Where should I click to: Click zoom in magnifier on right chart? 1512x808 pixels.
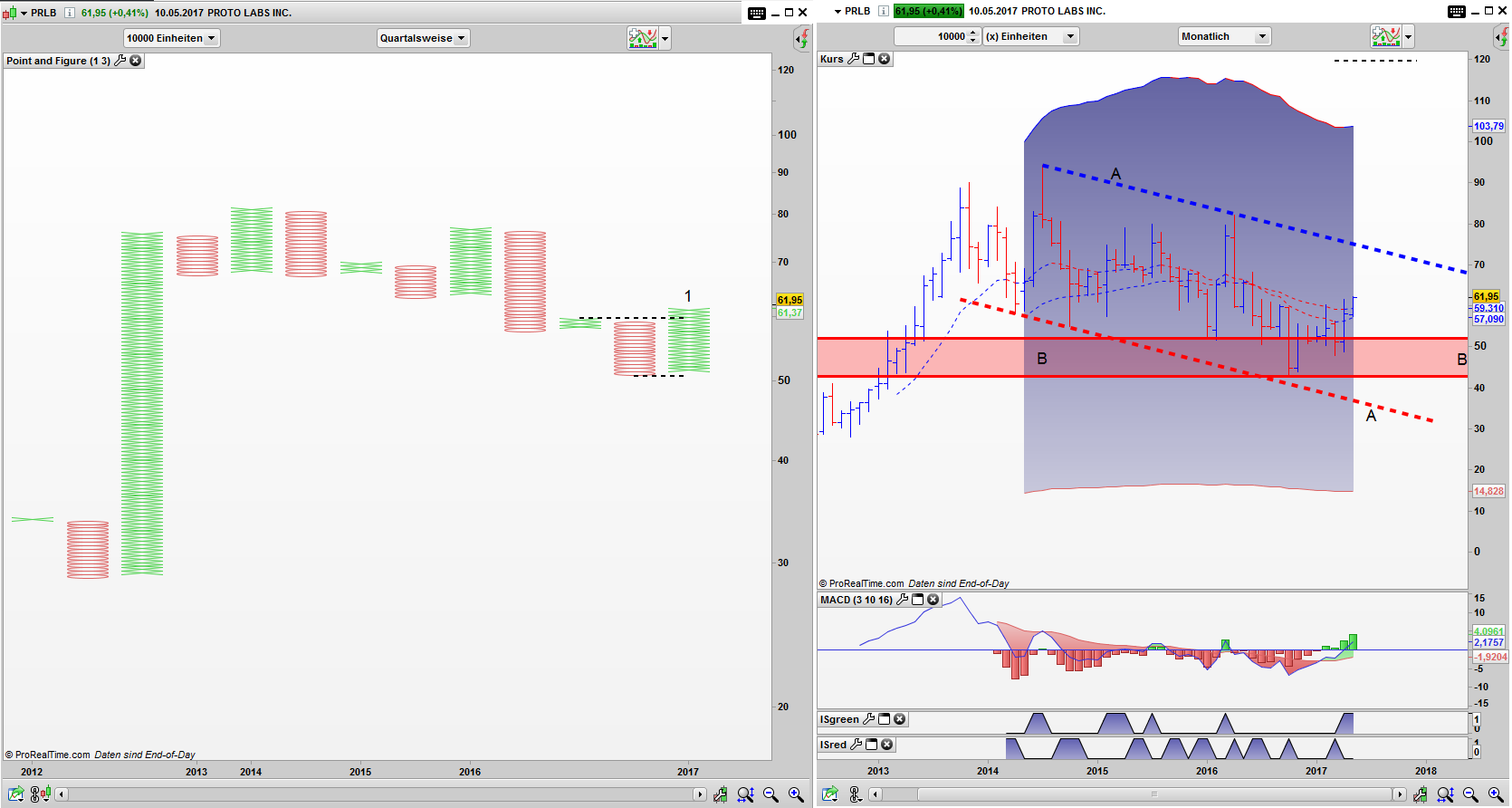1495,794
